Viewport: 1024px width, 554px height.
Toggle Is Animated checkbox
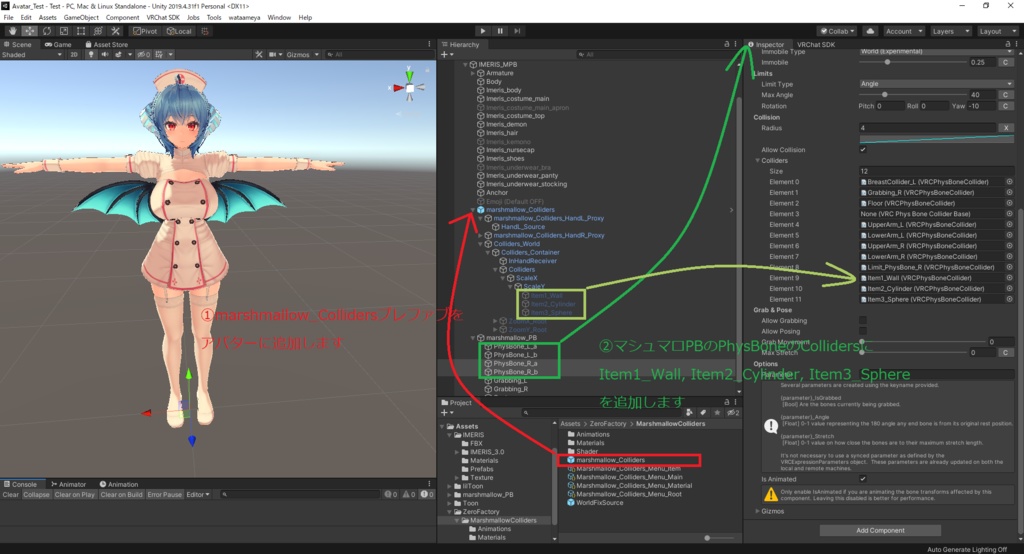pyautogui.click(x=863, y=479)
